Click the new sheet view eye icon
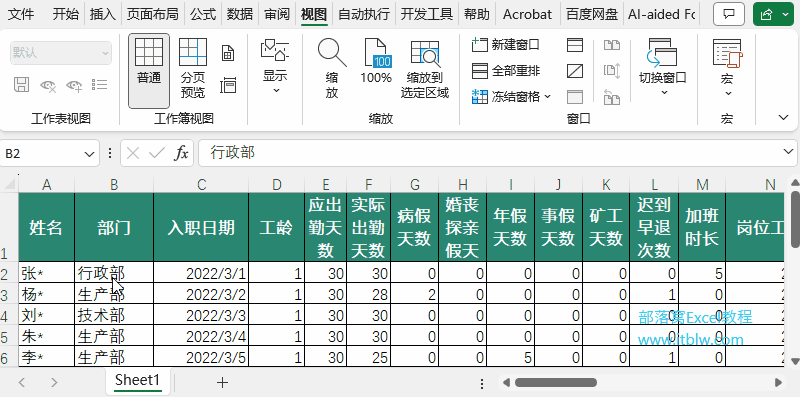The image size is (800, 397). pyautogui.click(x=74, y=85)
